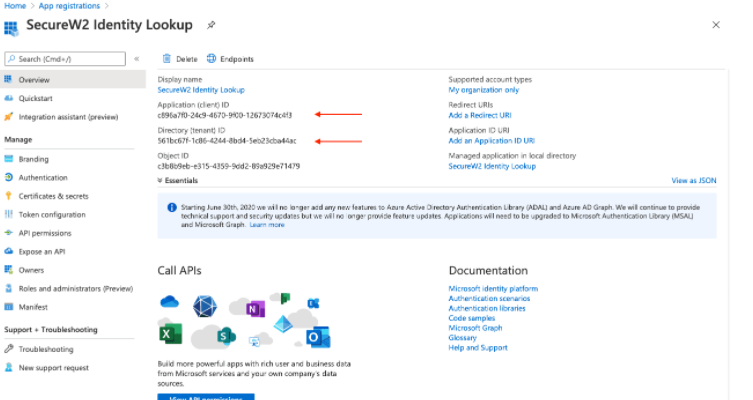Viewport: 753px width, 400px height.
Task: Click Add a Redirect URI link
Action: 480,115
